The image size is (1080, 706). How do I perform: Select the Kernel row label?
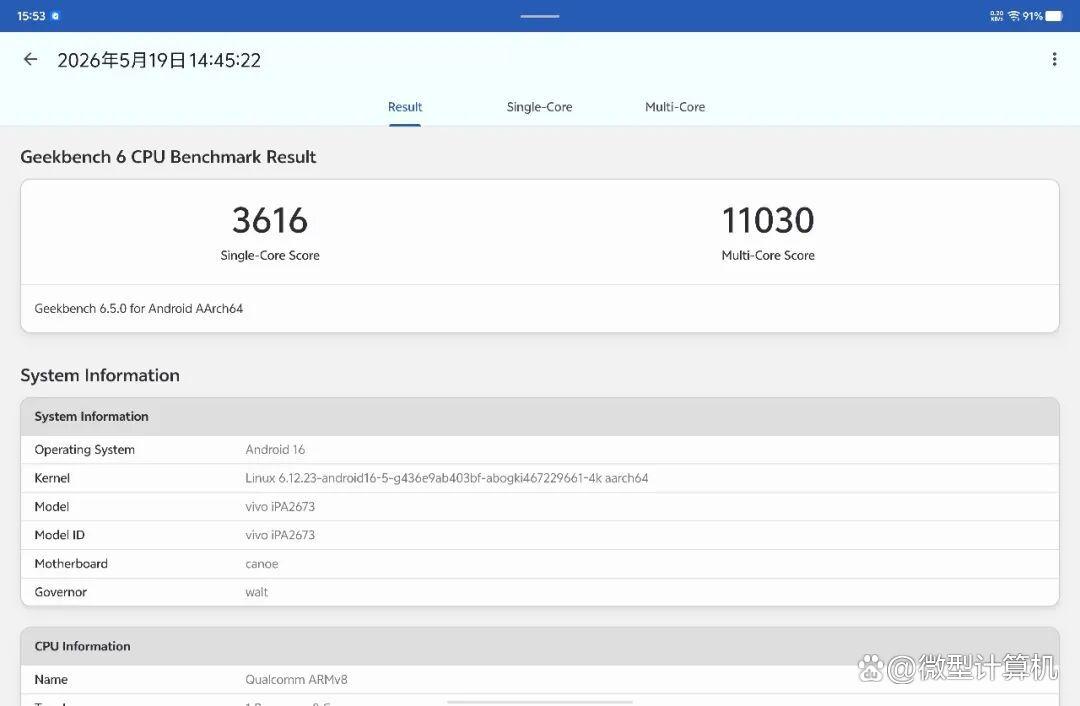pyautogui.click(x=52, y=478)
